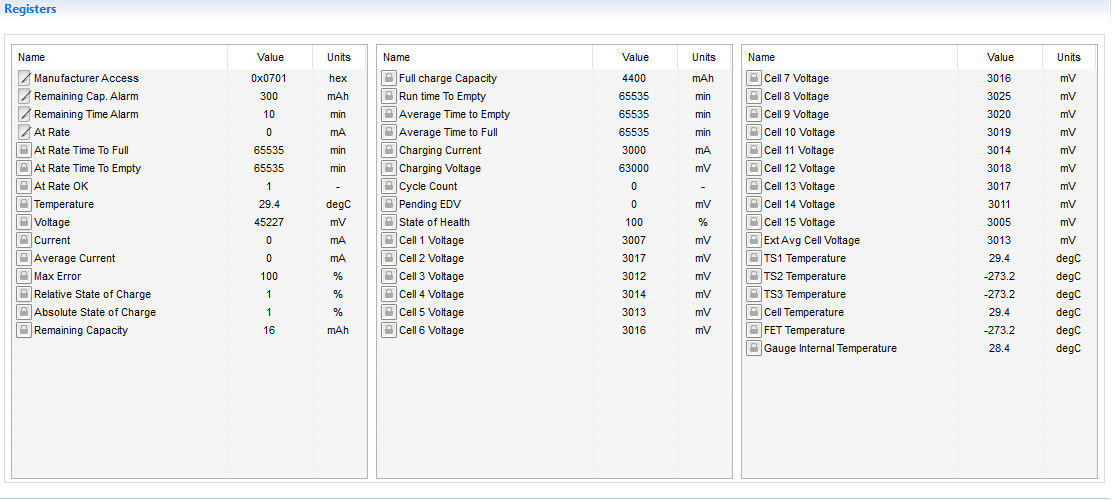The width and height of the screenshot is (1114, 500).
Task: Click the lock icon for At Rate Time To Empty
Action: [24, 168]
